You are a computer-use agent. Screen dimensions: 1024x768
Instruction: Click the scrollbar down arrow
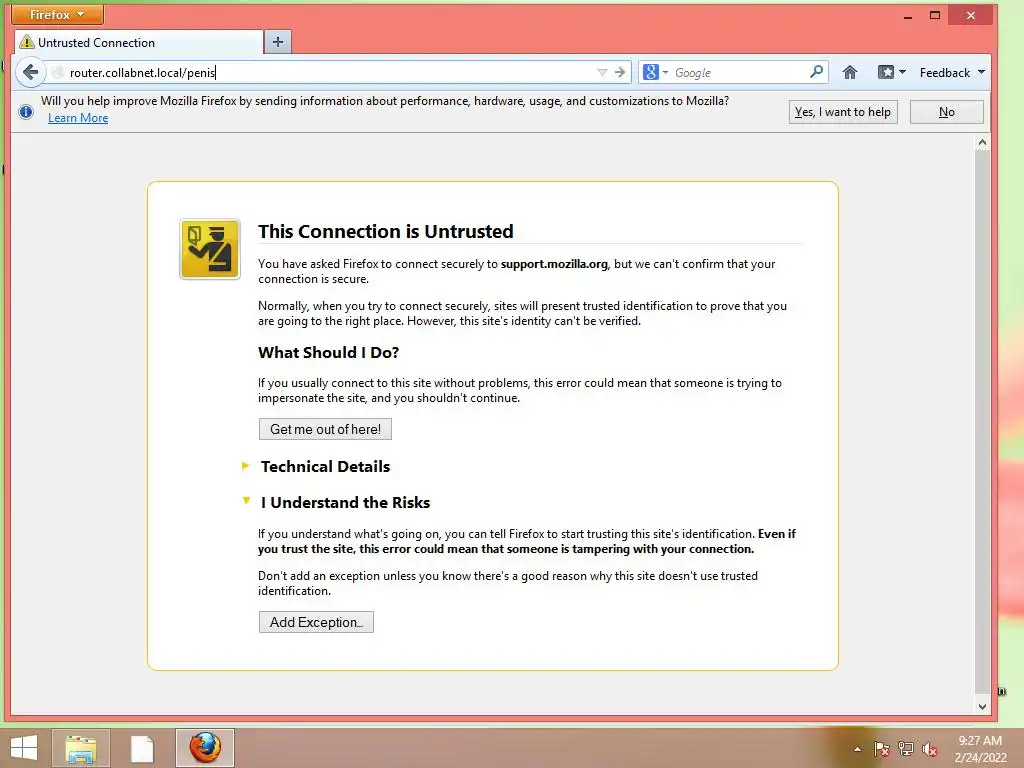point(982,707)
